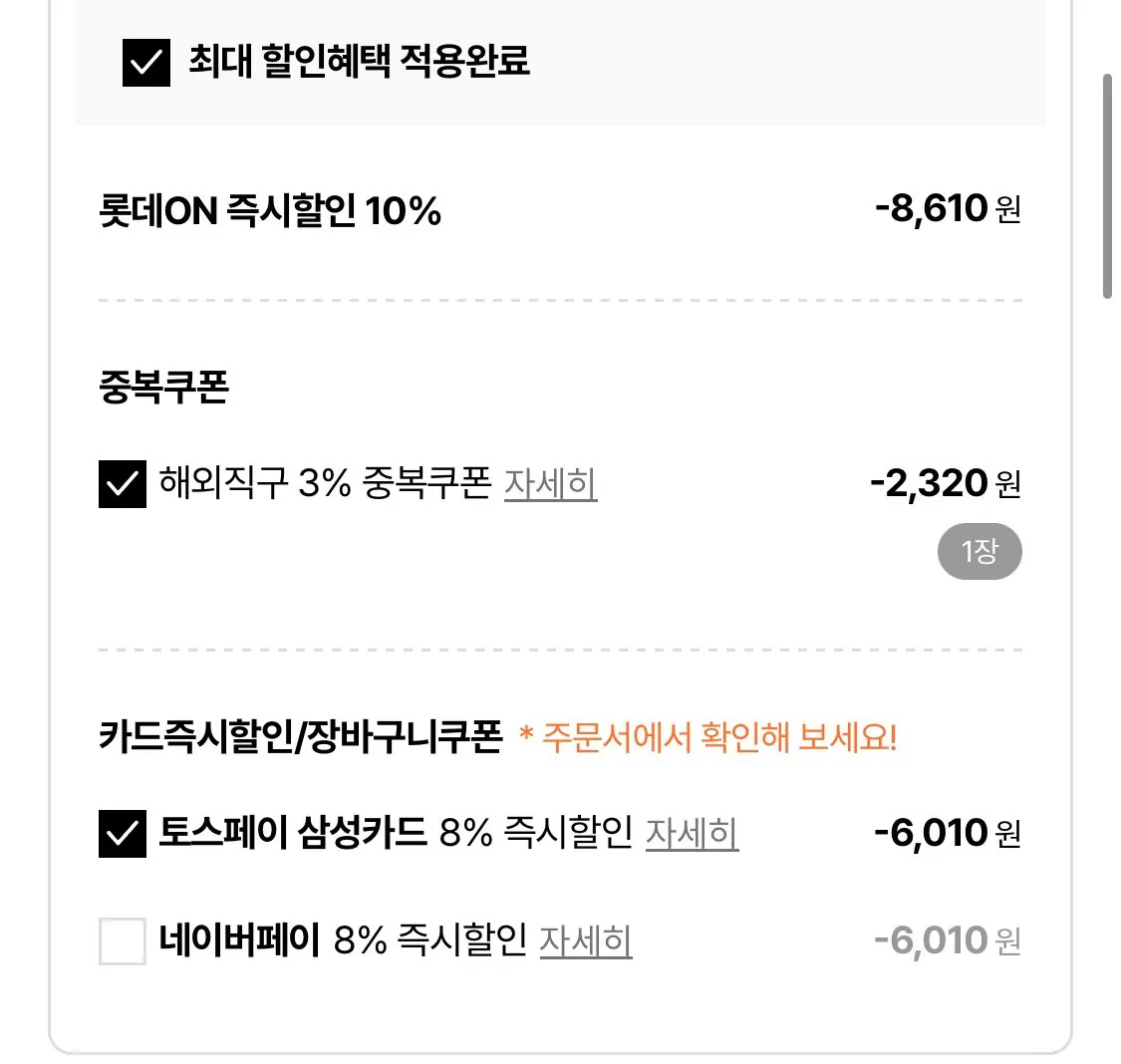Tap the 1장 coupon count badge
This screenshot has height=1064, width=1121.
click(980, 551)
